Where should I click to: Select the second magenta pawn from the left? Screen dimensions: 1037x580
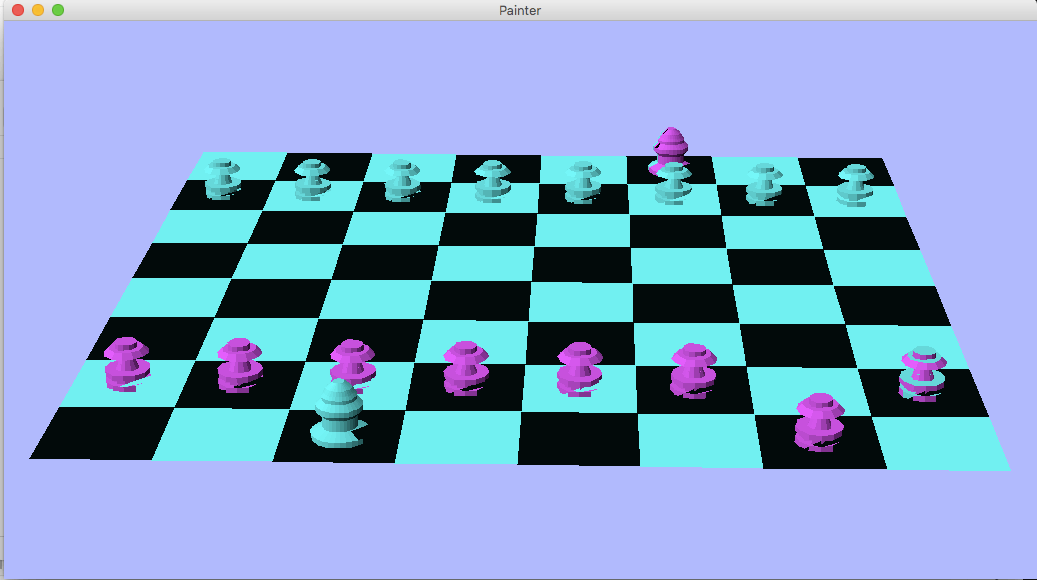pos(240,366)
